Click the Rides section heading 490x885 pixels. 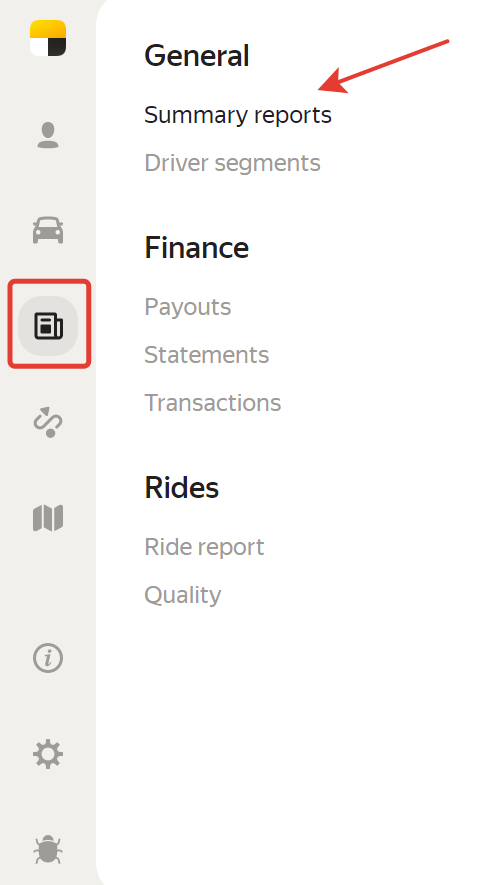pyautogui.click(x=181, y=487)
